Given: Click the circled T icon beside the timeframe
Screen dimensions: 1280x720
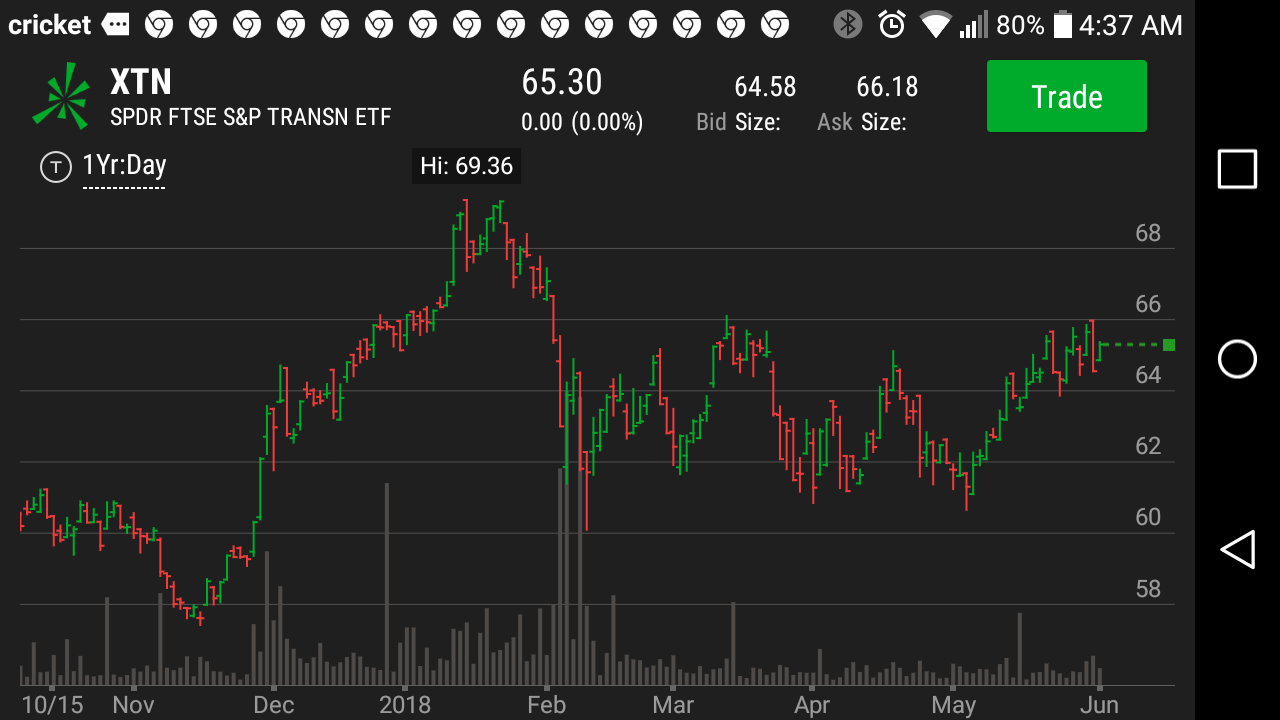Looking at the screenshot, I should [55, 166].
